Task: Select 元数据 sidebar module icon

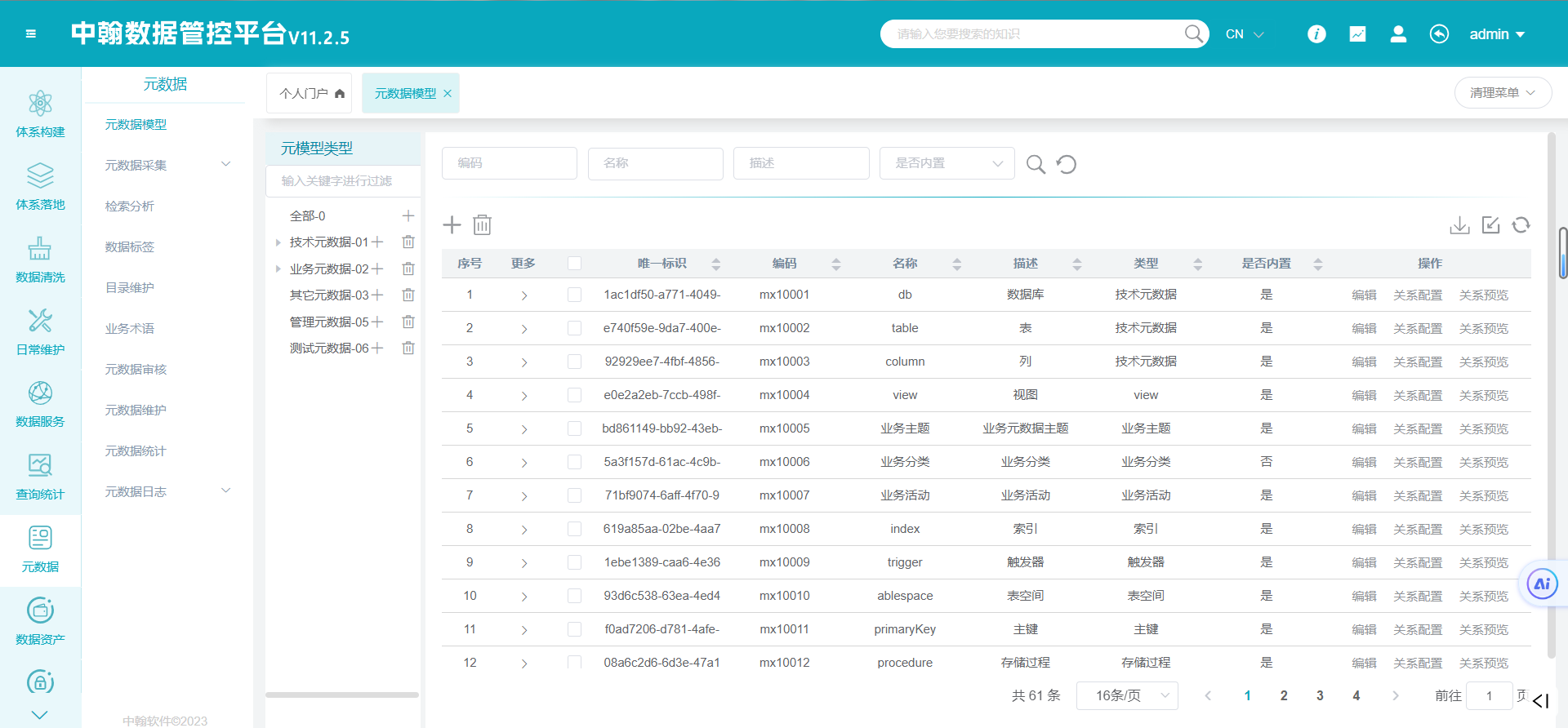Action: click(x=40, y=538)
